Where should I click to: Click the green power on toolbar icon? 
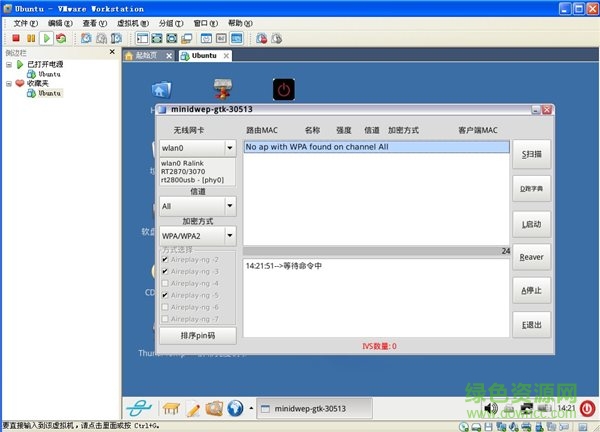click(x=46, y=39)
